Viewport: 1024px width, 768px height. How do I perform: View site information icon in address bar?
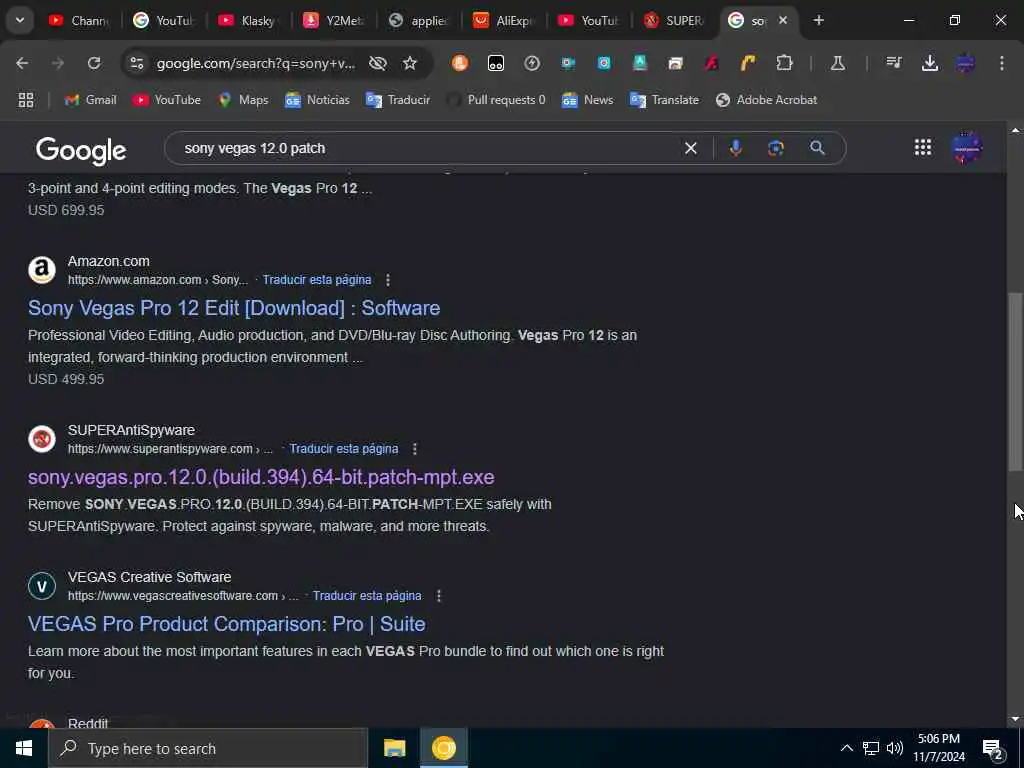[x=136, y=63]
